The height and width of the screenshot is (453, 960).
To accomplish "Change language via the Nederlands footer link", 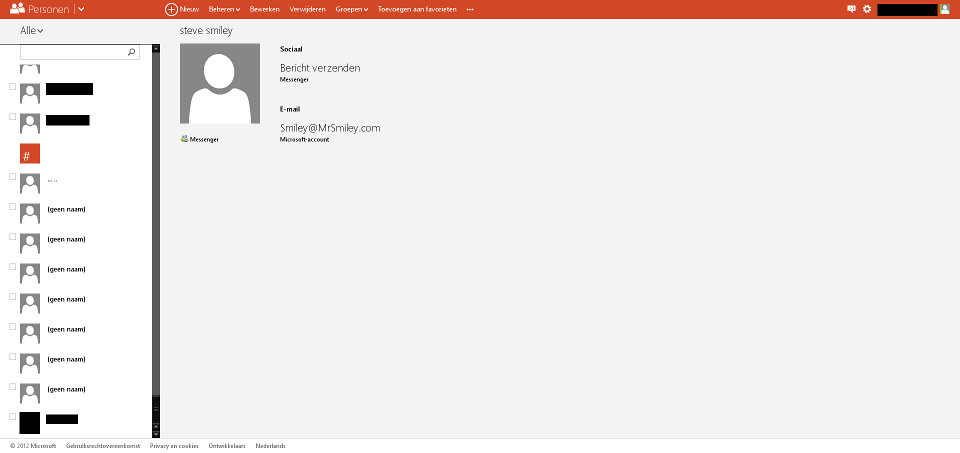I will [x=271, y=446].
